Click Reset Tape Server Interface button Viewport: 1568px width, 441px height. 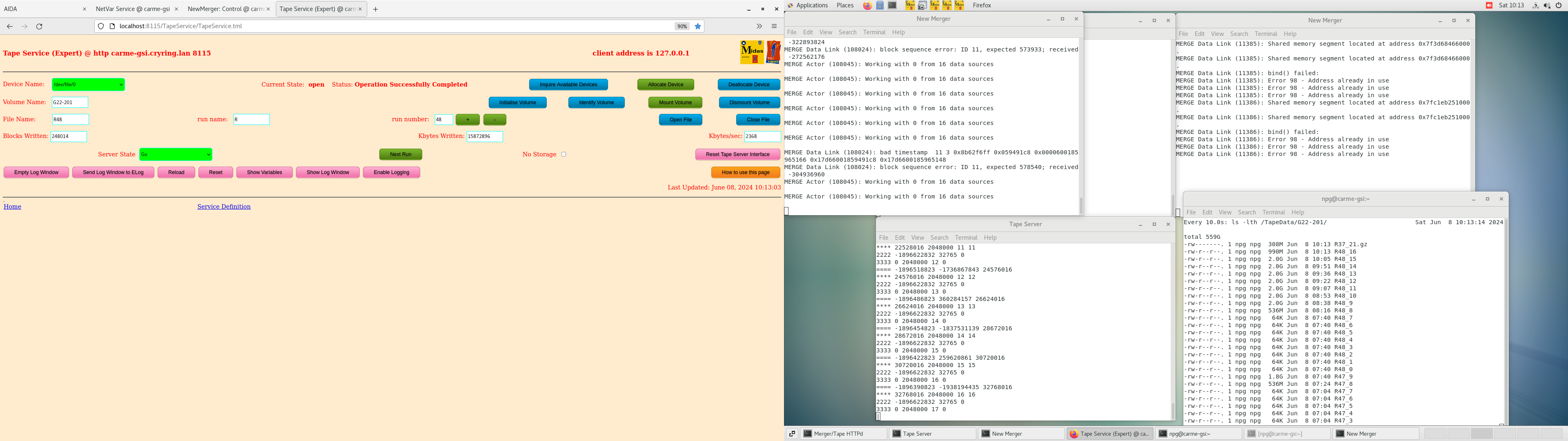[738, 155]
